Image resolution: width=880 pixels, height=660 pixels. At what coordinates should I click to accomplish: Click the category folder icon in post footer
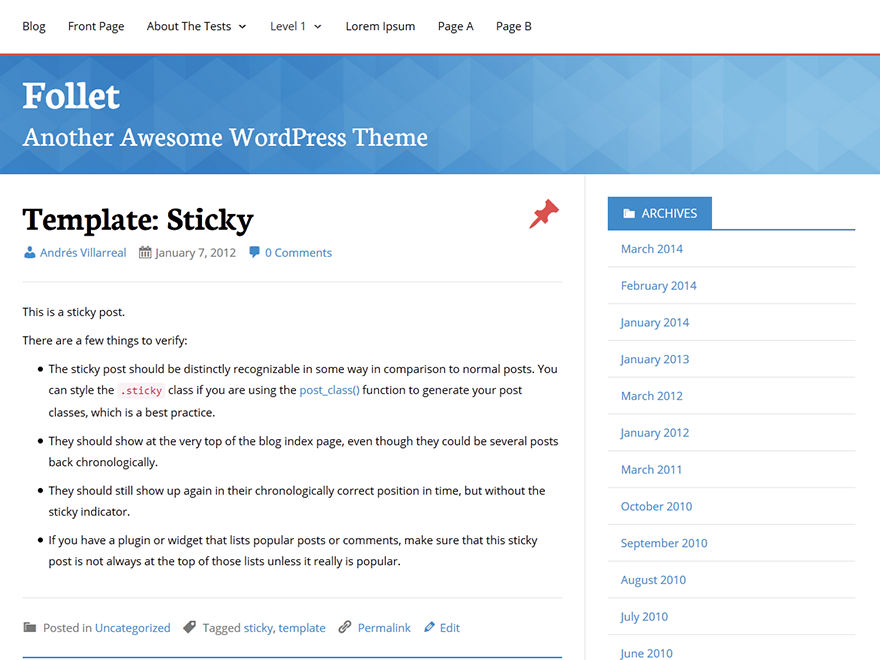[28, 627]
